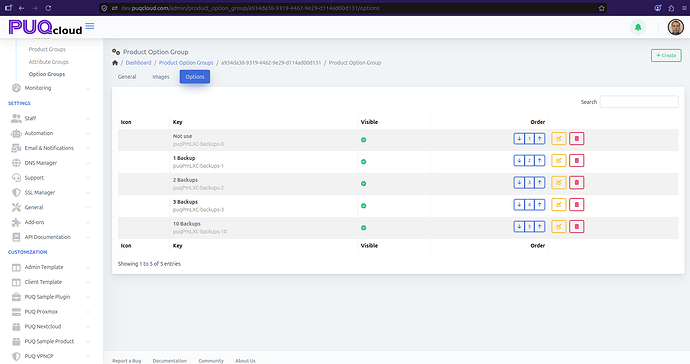
Task: Click the PUQcloud logo
Action: 45,27
